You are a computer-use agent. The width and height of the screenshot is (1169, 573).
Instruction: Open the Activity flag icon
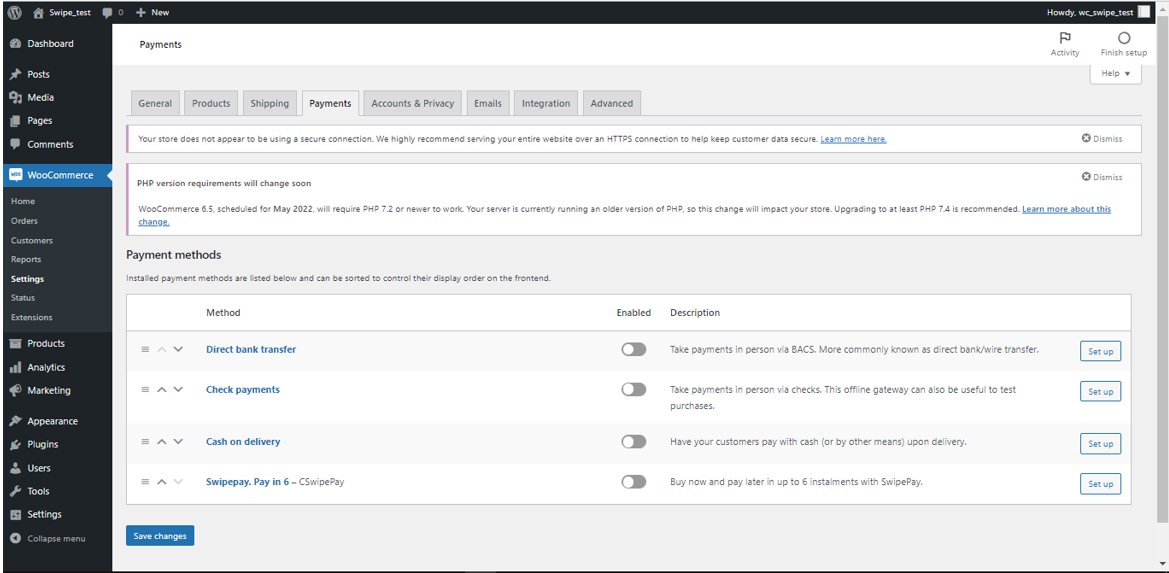click(1065, 38)
